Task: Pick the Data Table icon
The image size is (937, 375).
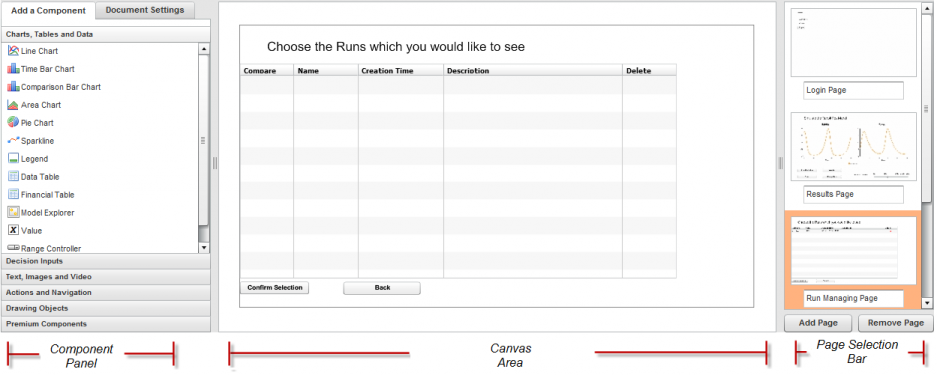Action: [x=13, y=177]
